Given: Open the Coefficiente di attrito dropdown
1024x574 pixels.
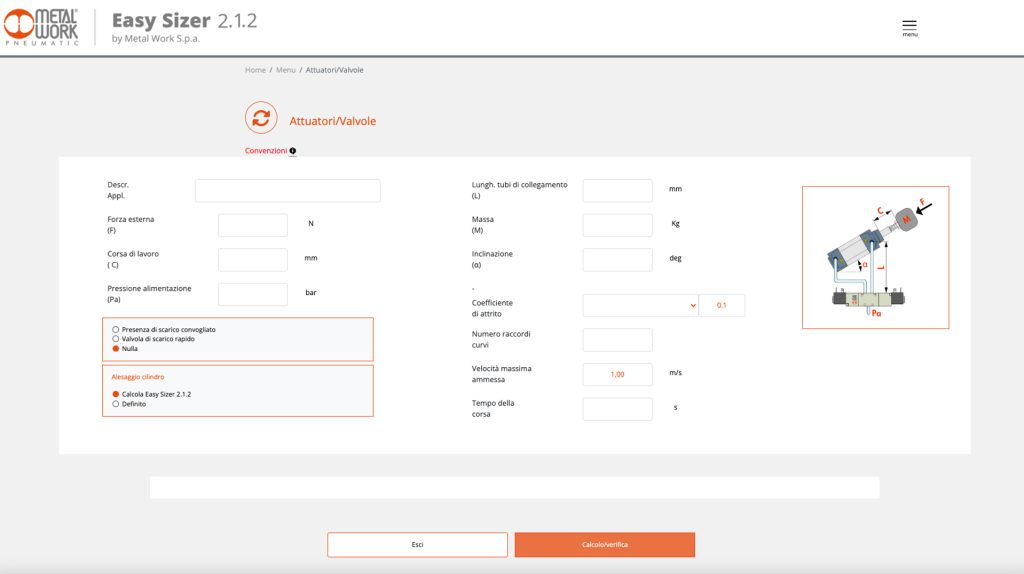Looking at the screenshot, I should click(x=640, y=306).
